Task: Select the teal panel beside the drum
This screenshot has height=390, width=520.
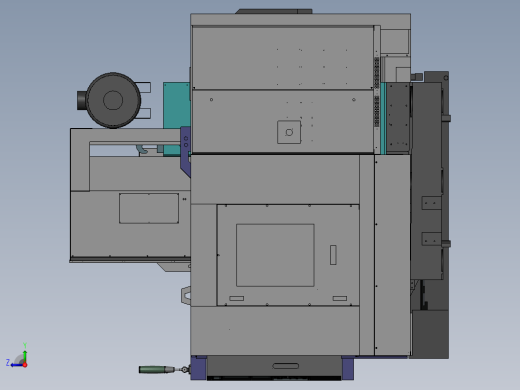Action: tap(177, 119)
